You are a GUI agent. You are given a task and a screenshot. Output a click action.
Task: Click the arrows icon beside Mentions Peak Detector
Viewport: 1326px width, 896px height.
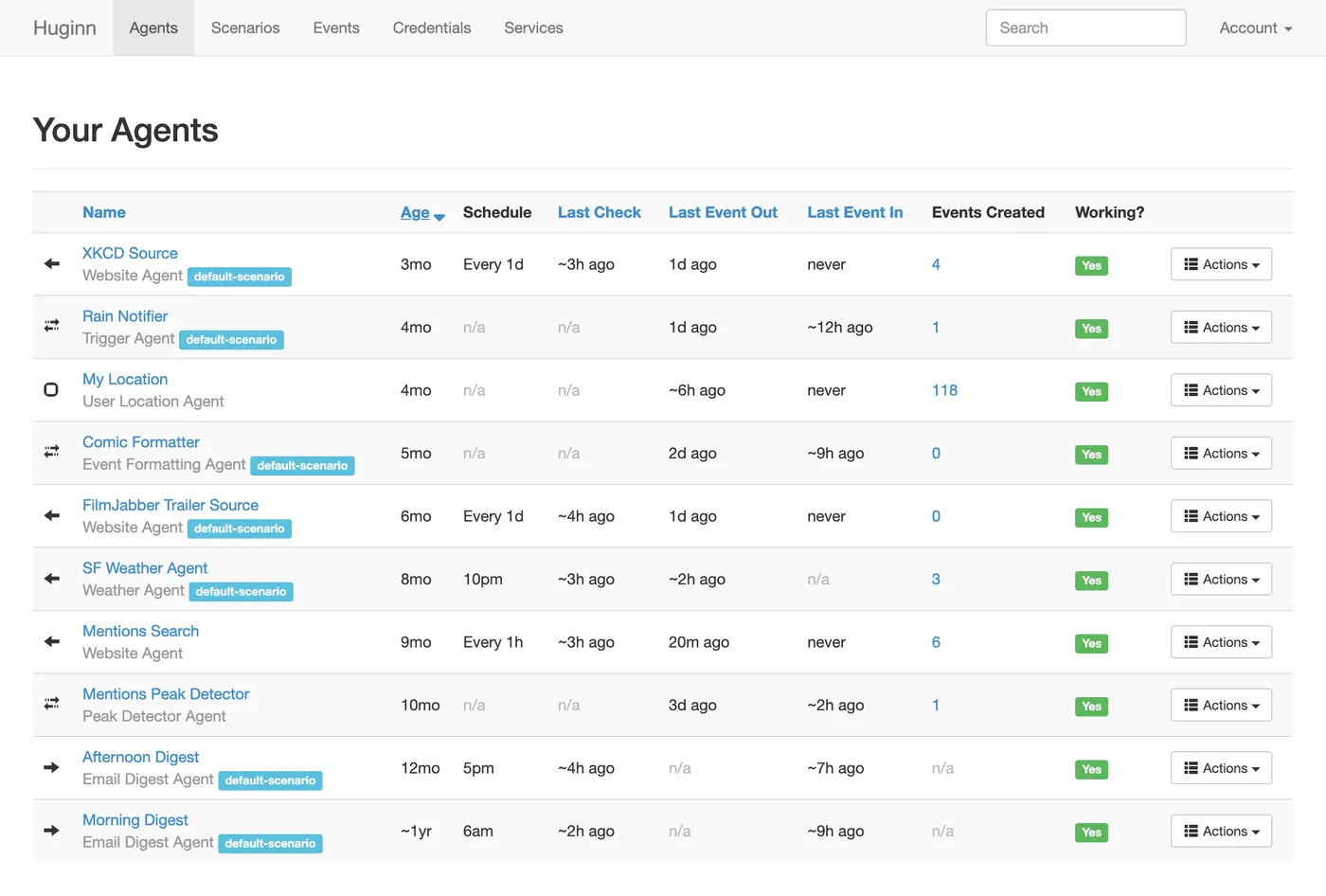click(52, 704)
